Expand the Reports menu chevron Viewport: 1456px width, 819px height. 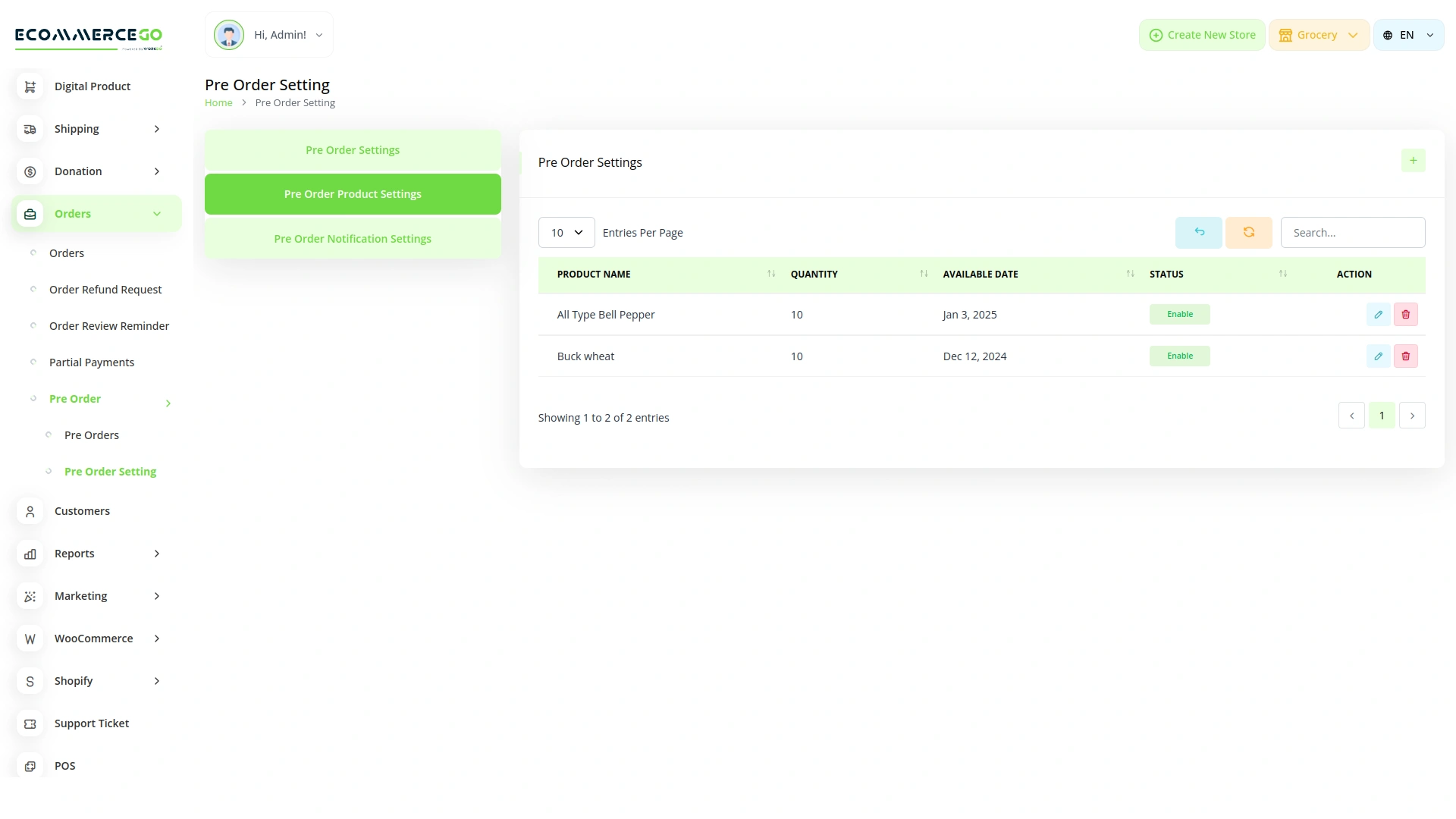[x=156, y=554]
